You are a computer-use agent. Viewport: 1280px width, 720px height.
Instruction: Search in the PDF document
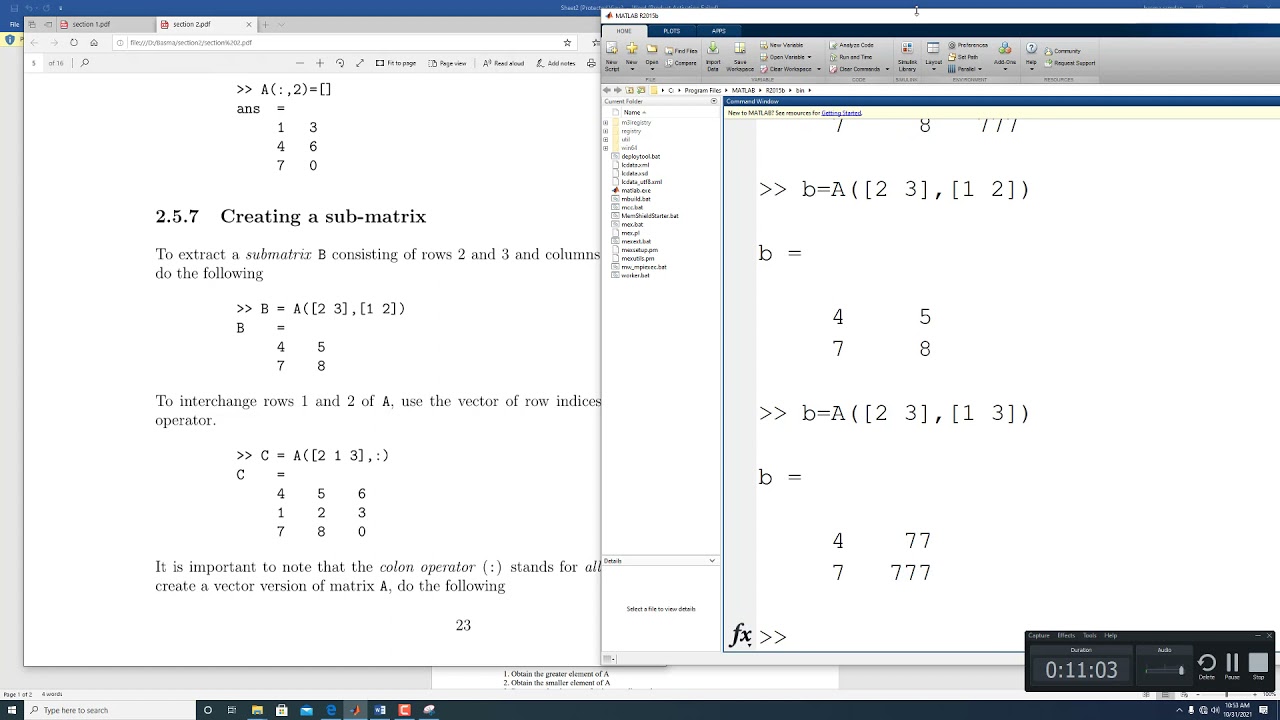coord(85,63)
